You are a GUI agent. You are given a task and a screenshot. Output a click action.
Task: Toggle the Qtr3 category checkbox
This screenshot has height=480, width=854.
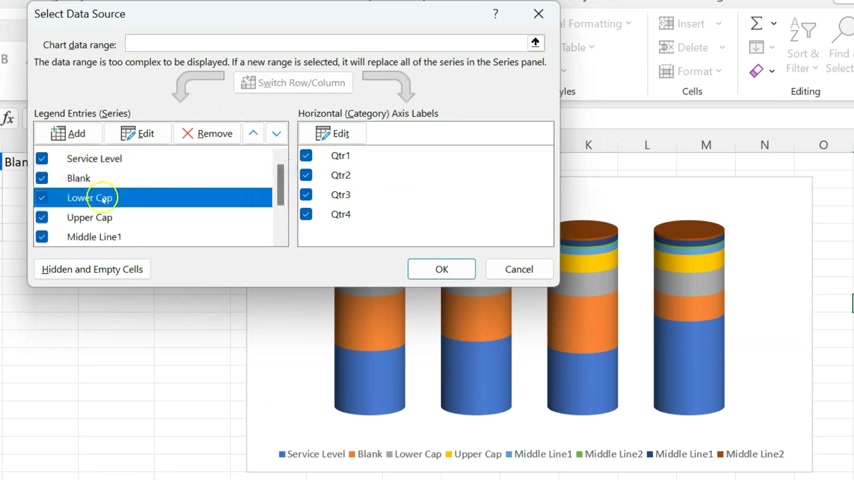pos(306,195)
